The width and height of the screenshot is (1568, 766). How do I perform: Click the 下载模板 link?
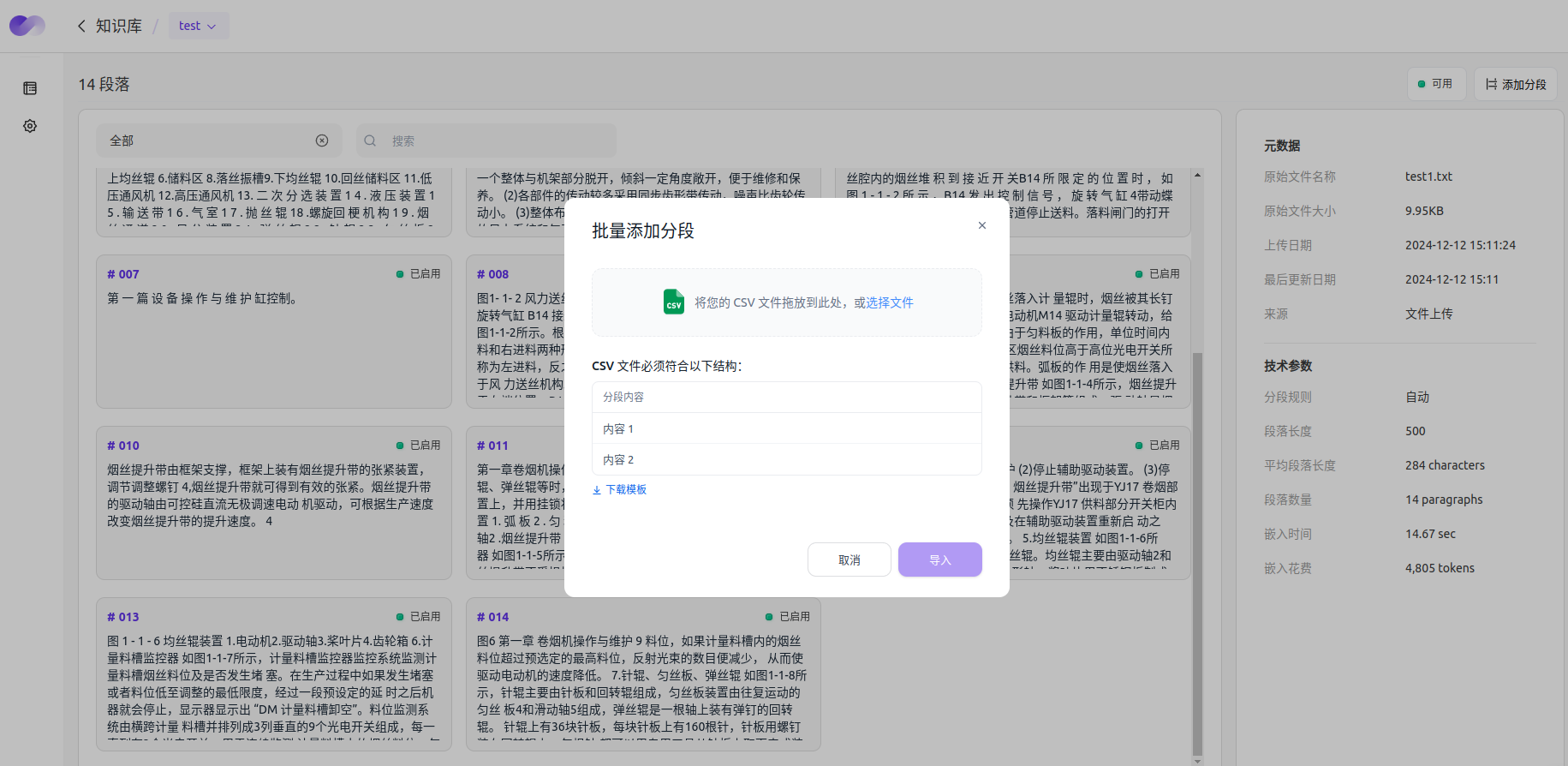click(x=626, y=489)
